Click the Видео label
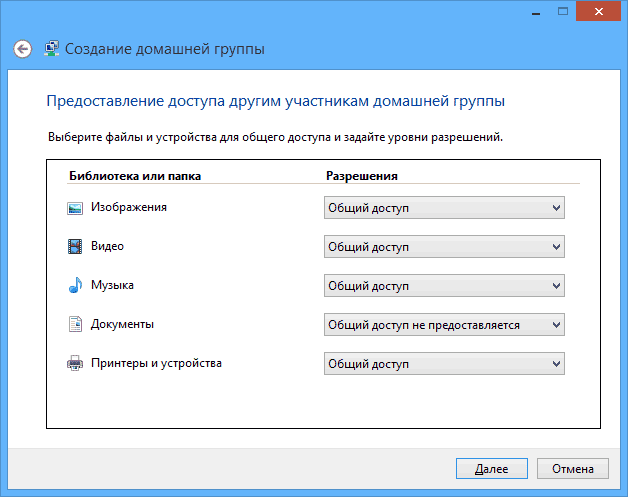 107,246
